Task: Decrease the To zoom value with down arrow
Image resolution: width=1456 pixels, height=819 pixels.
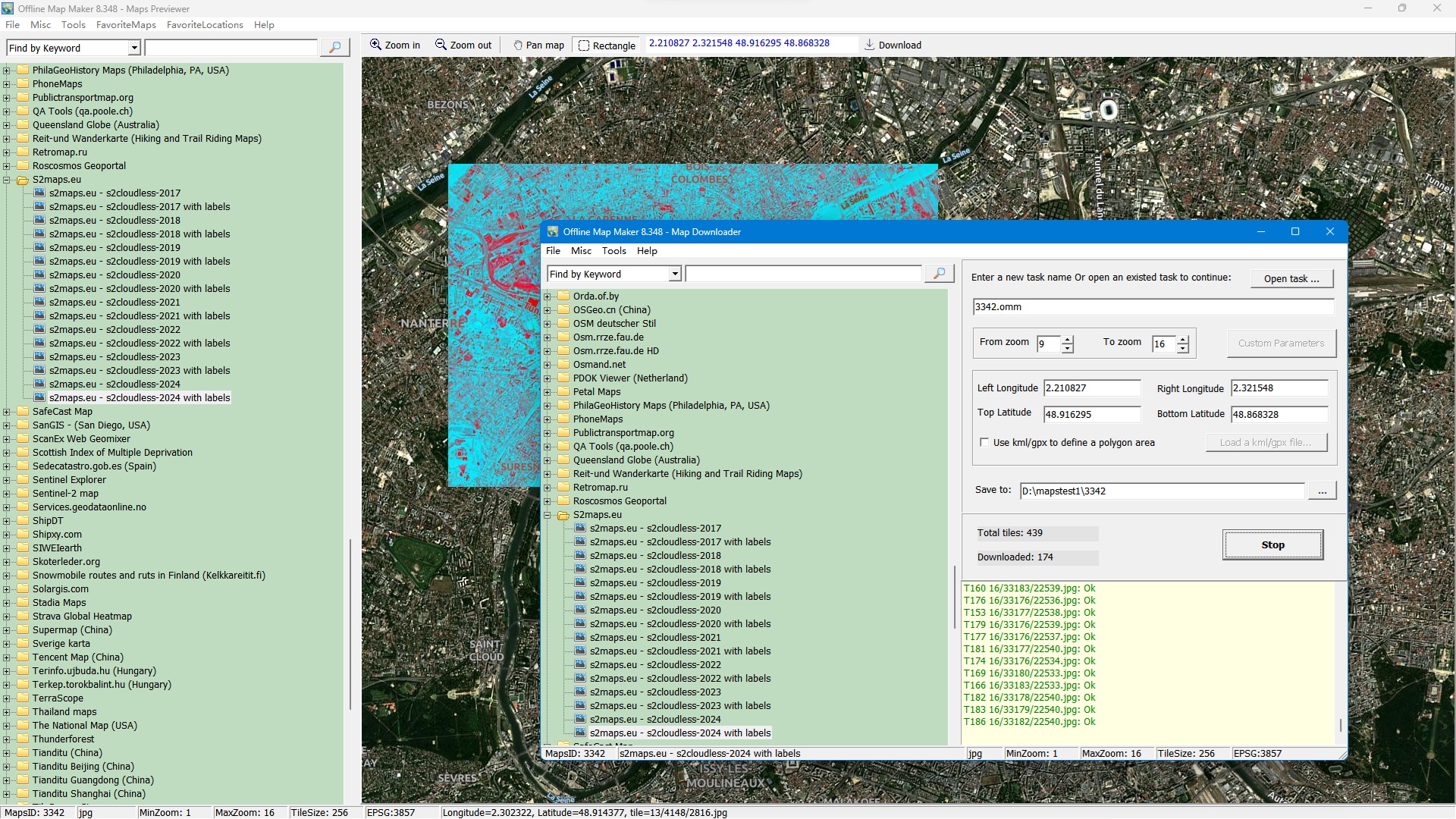Action: (x=1183, y=349)
